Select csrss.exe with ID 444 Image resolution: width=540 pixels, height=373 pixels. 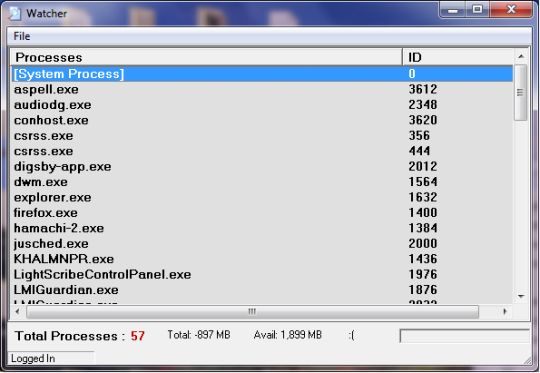(262, 151)
